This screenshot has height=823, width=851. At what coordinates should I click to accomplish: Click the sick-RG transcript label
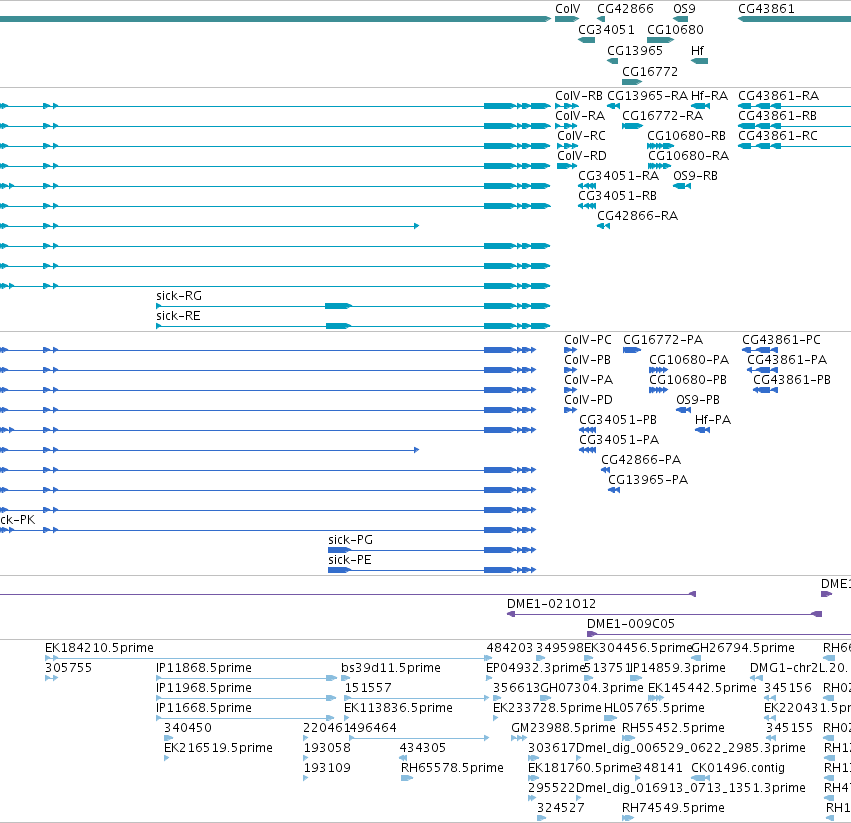[x=179, y=296]
